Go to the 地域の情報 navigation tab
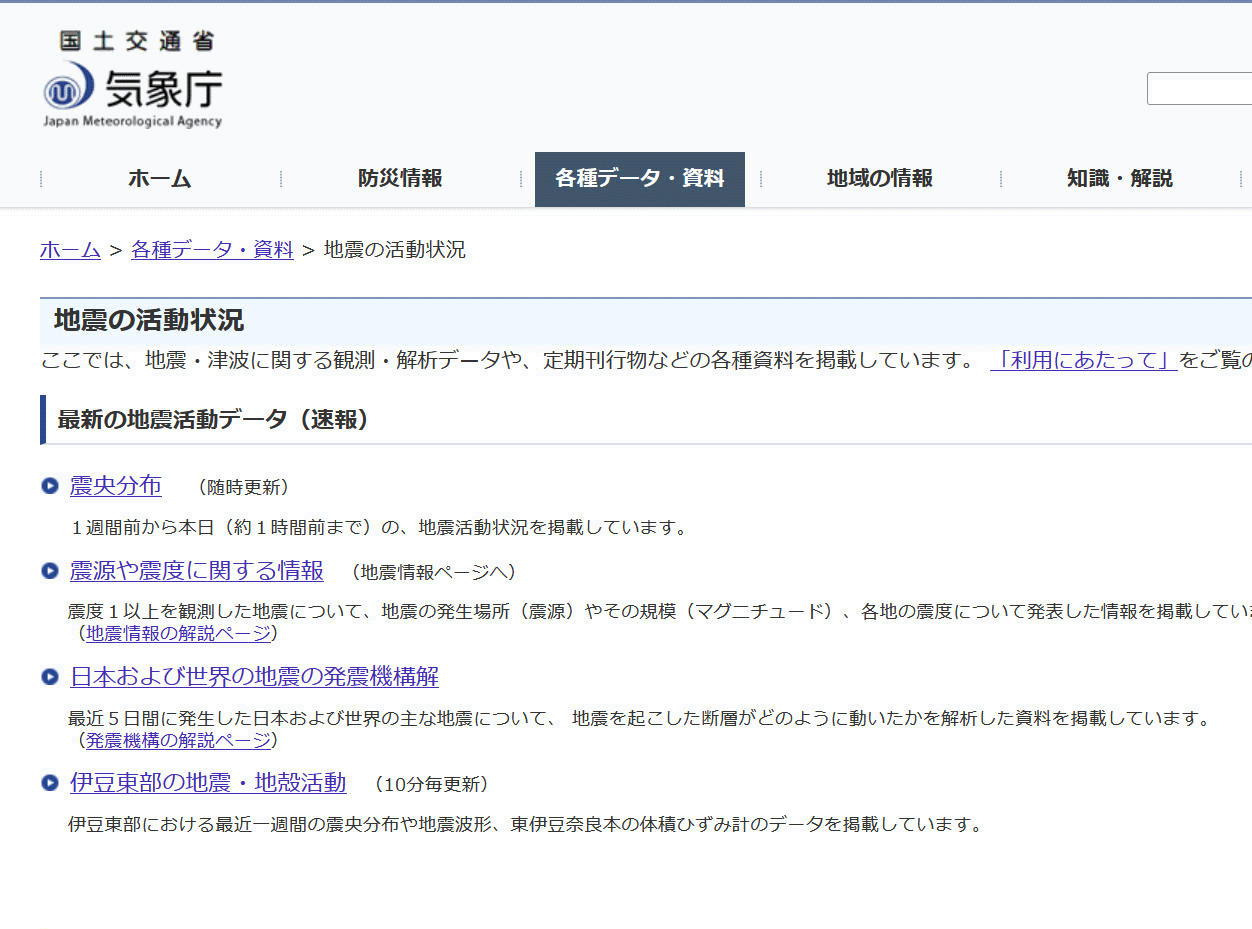 880,179
